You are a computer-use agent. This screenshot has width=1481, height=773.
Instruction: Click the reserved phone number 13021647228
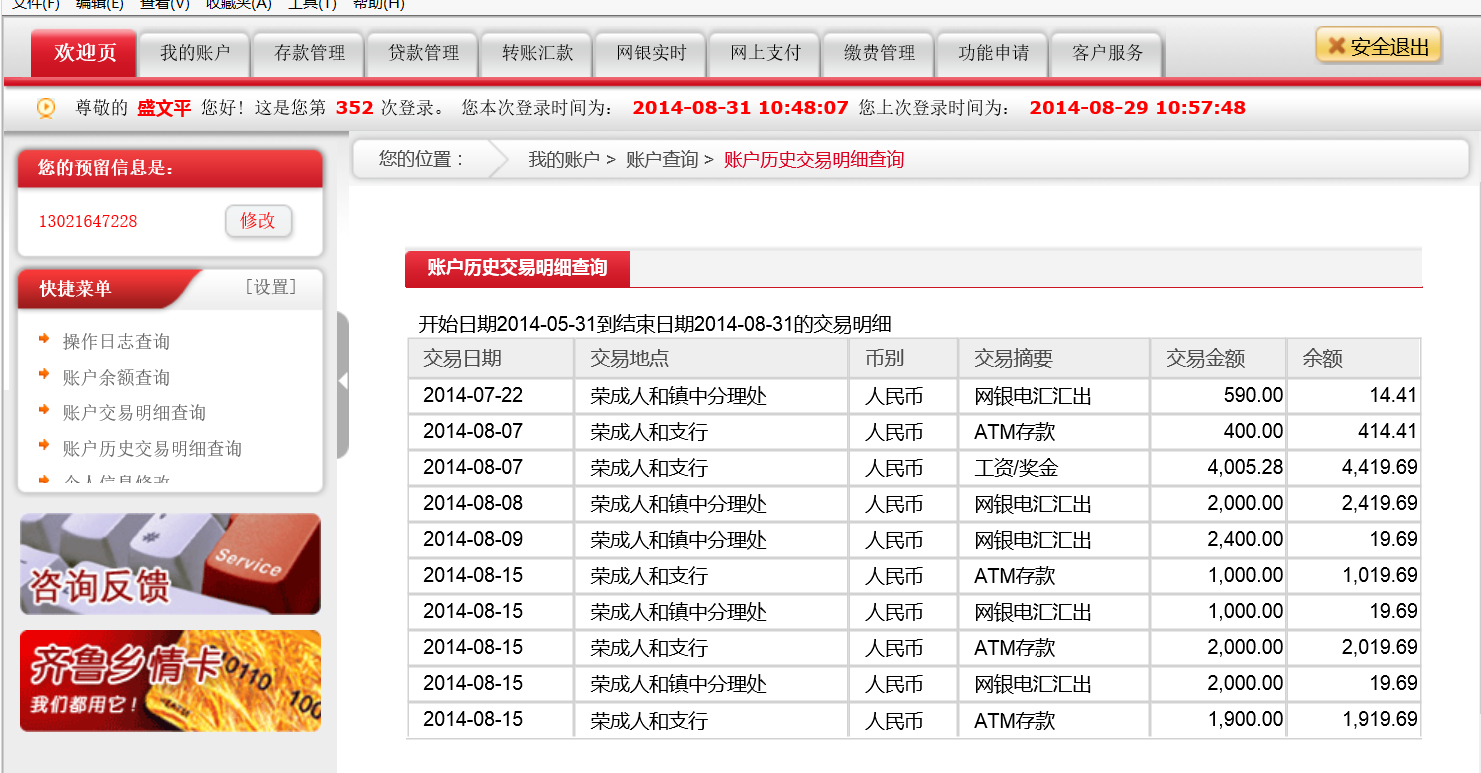88,221
